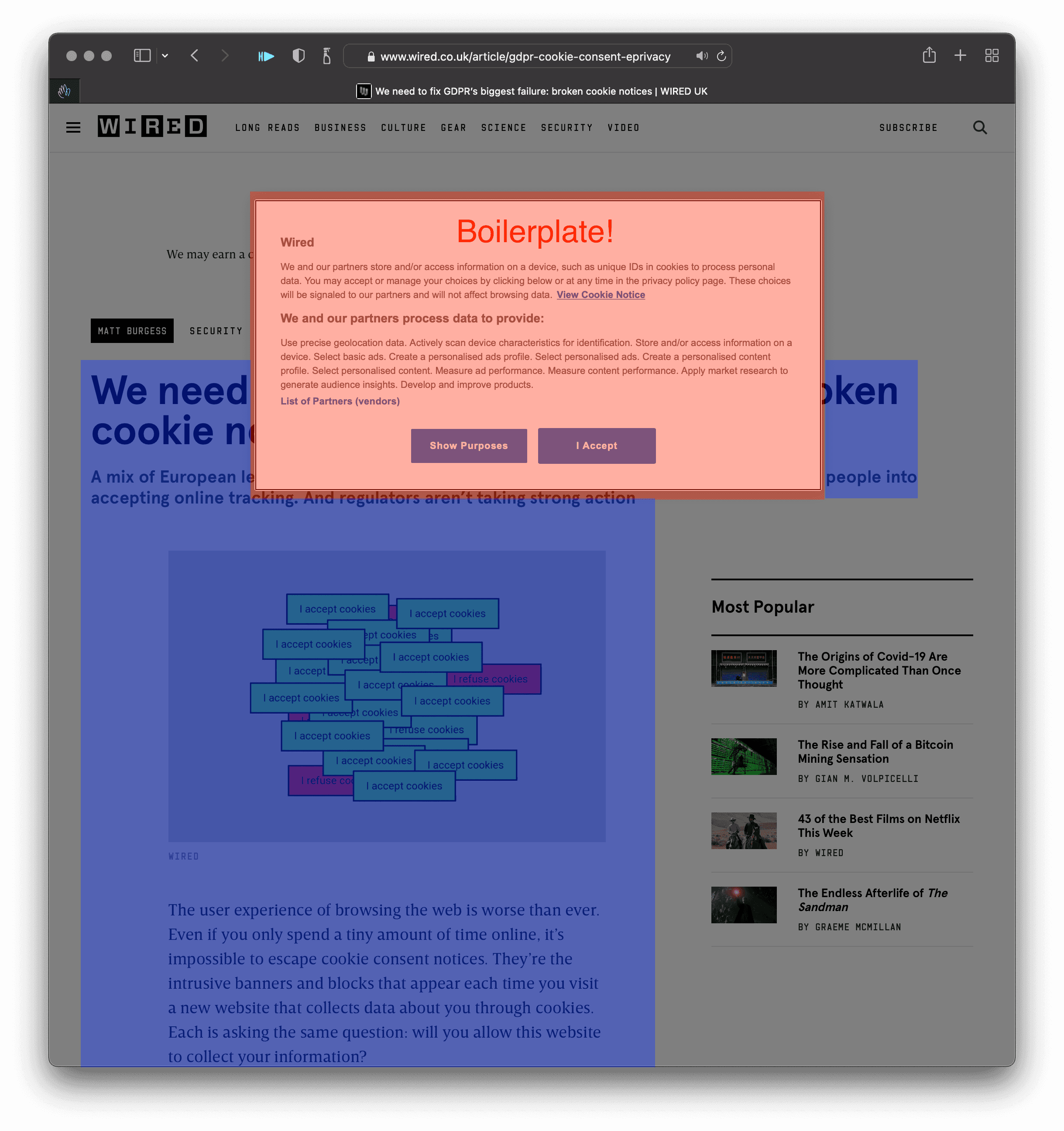Click the Matt Burgess author tag

[132, 331]
